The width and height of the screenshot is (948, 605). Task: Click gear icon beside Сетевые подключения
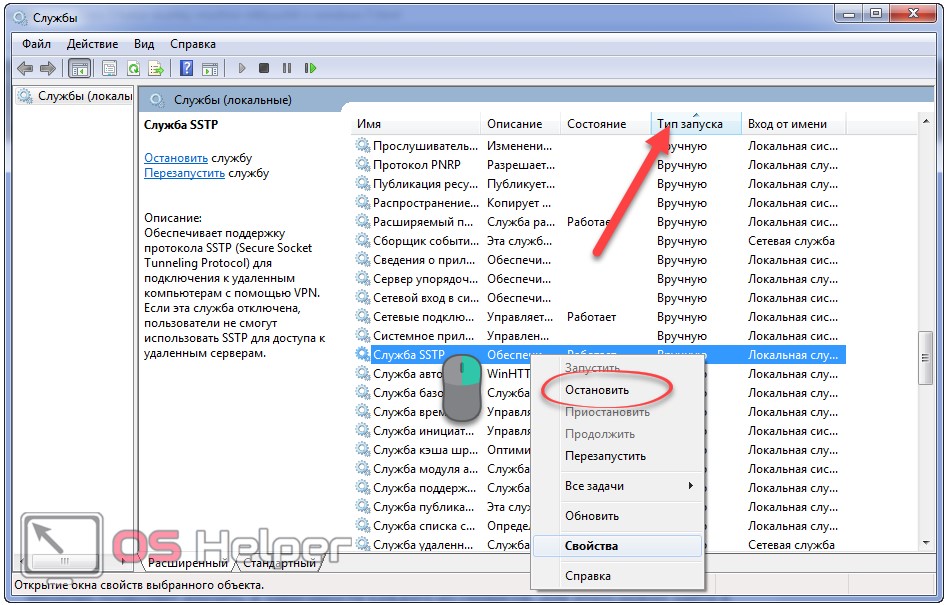point(362,316)
